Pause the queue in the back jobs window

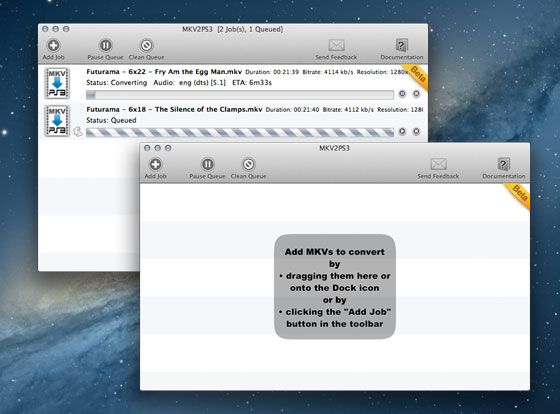click(105, 49)
